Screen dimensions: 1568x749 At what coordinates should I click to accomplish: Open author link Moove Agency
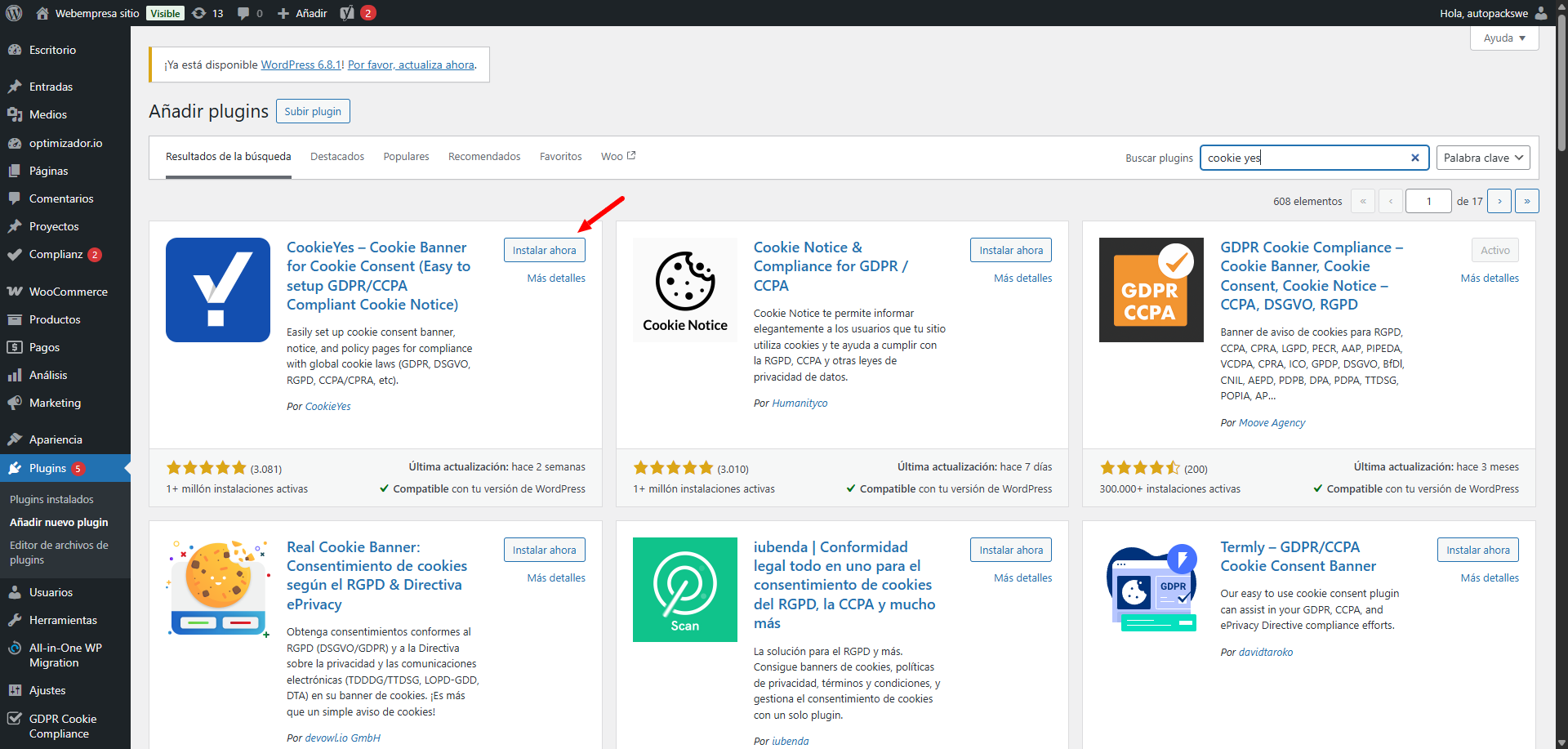coord(1272,422)
